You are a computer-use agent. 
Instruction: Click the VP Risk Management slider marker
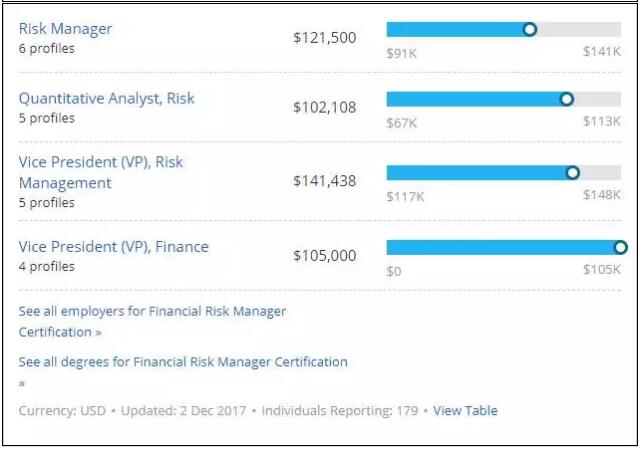tap(572, 173)
